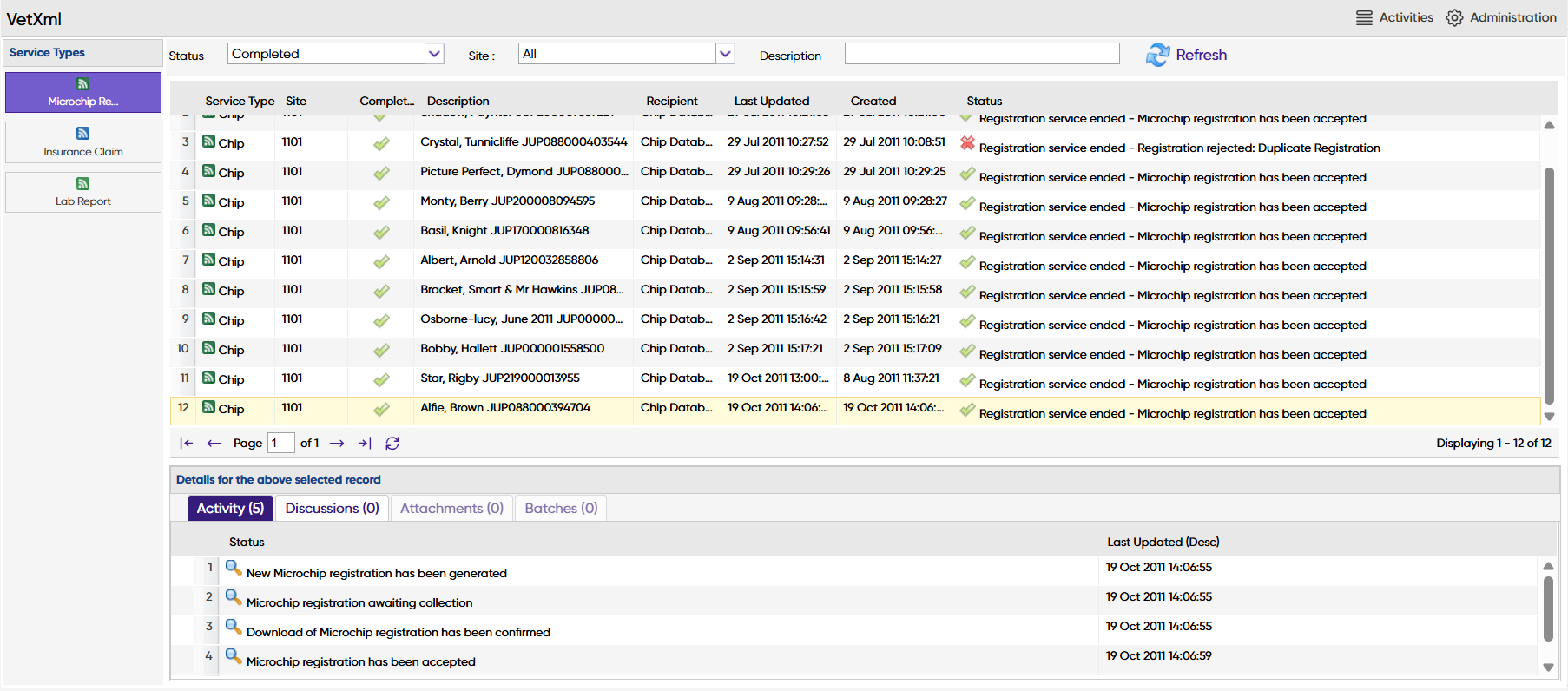Click the accepted status icon for Albert, Arnold
The width and height of the screenshot is (1568, 691).
(x=967, y=261)
